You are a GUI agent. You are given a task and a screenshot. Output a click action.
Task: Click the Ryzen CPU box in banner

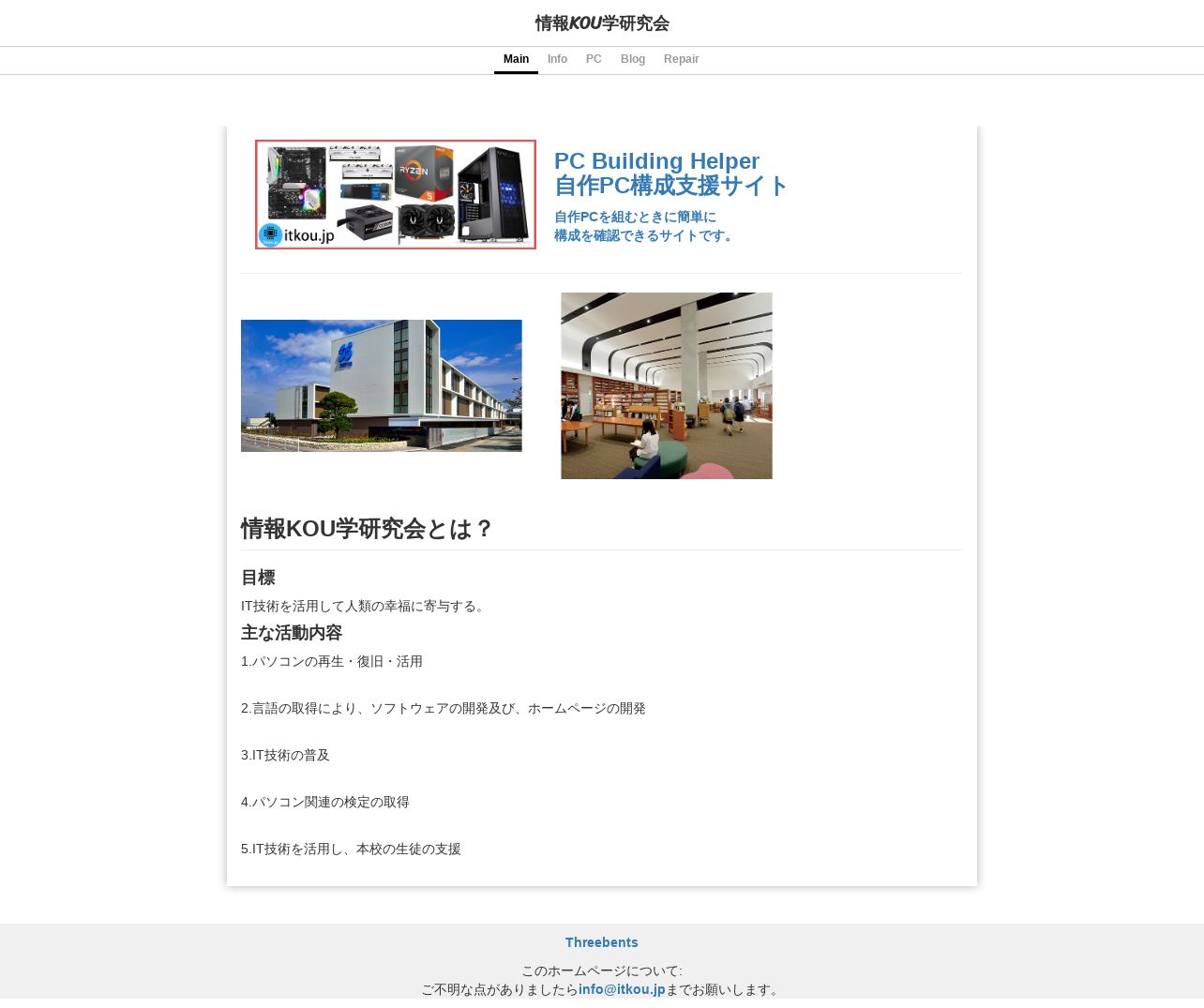(423, 173)
